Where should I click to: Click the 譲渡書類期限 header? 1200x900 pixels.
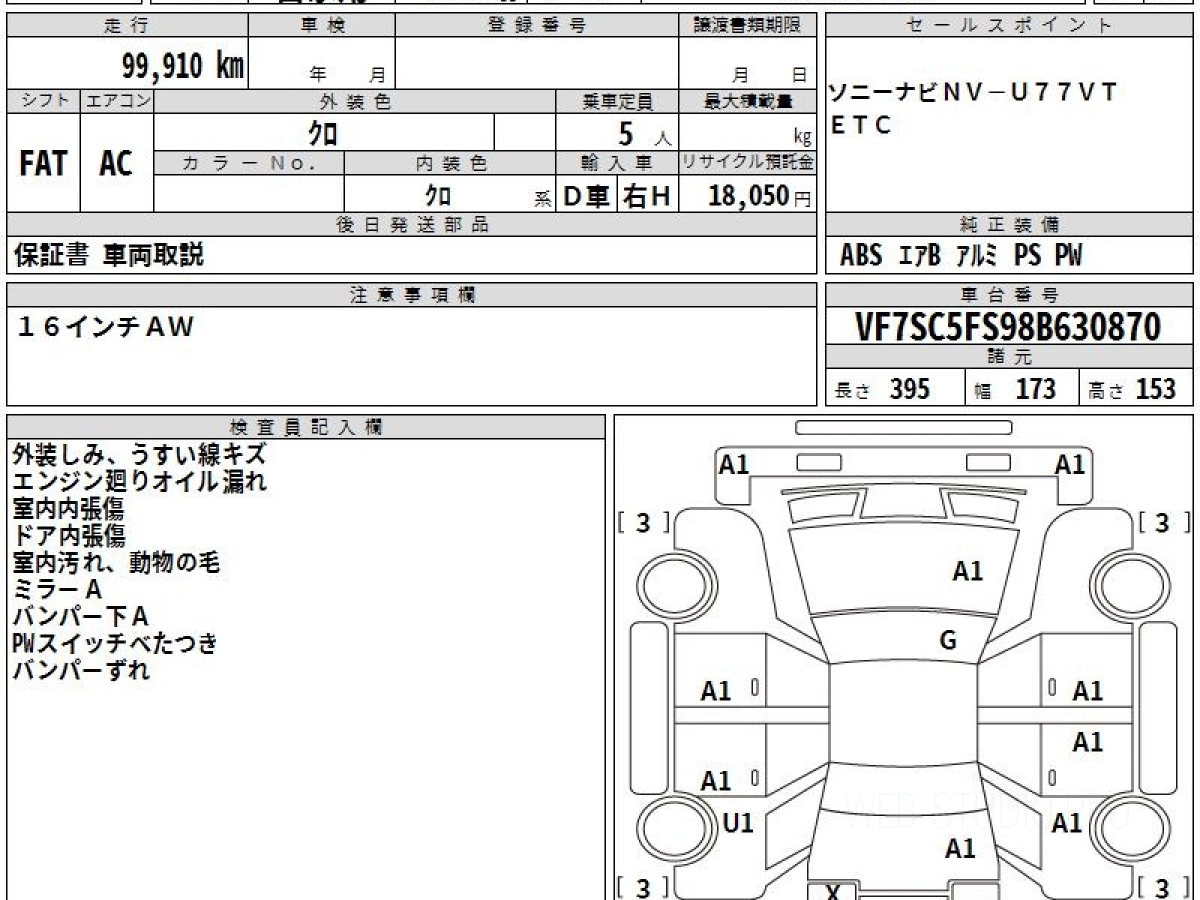748,26
